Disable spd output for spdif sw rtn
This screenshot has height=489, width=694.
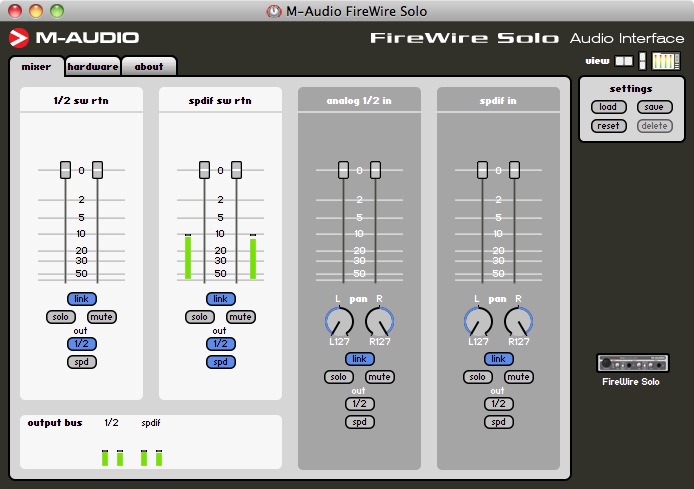220,362
